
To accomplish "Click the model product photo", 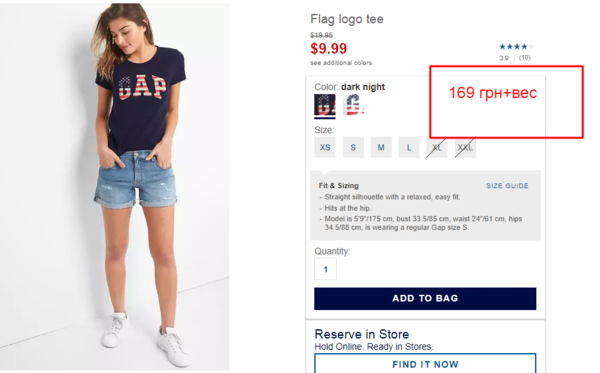I will pos(115,187).
